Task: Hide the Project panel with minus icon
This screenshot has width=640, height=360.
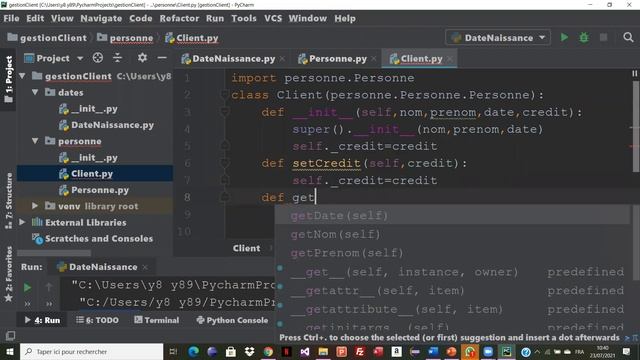Action: [162, 58]
